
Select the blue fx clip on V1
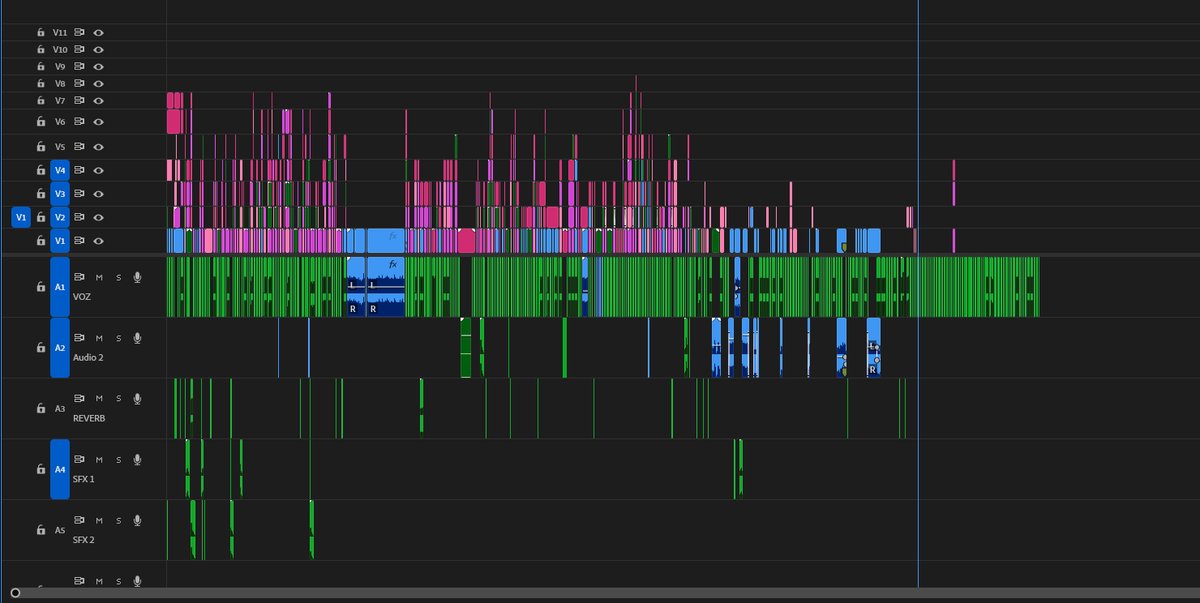tap(385, 241)
